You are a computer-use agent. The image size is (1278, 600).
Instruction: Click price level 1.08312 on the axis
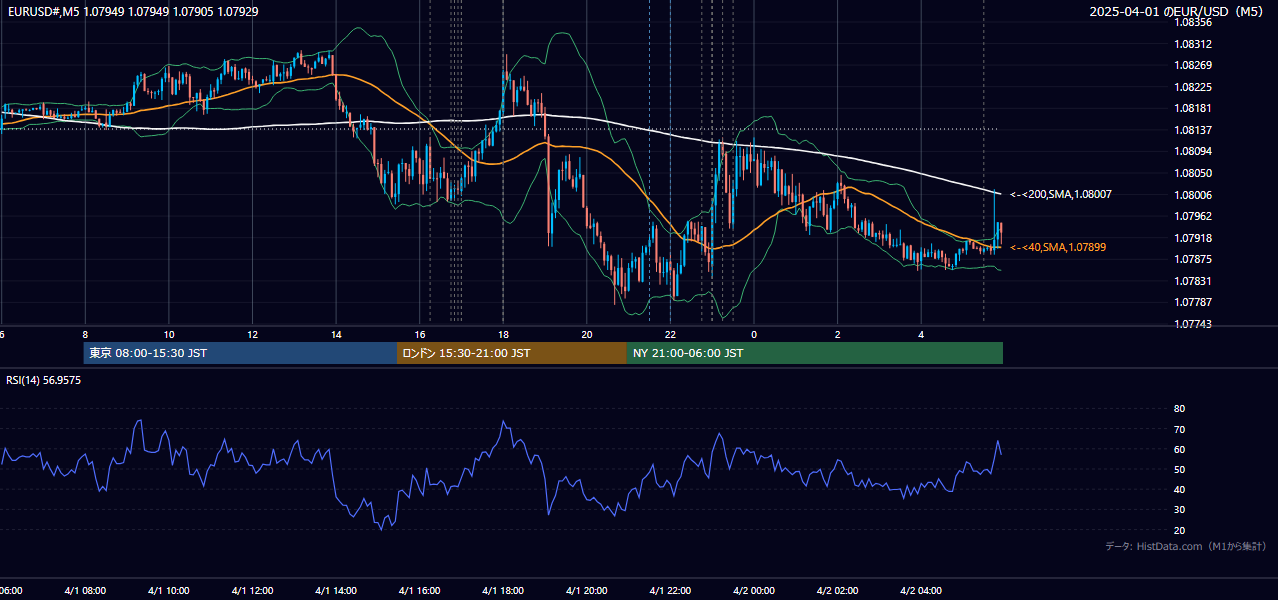coord(1193,44)
